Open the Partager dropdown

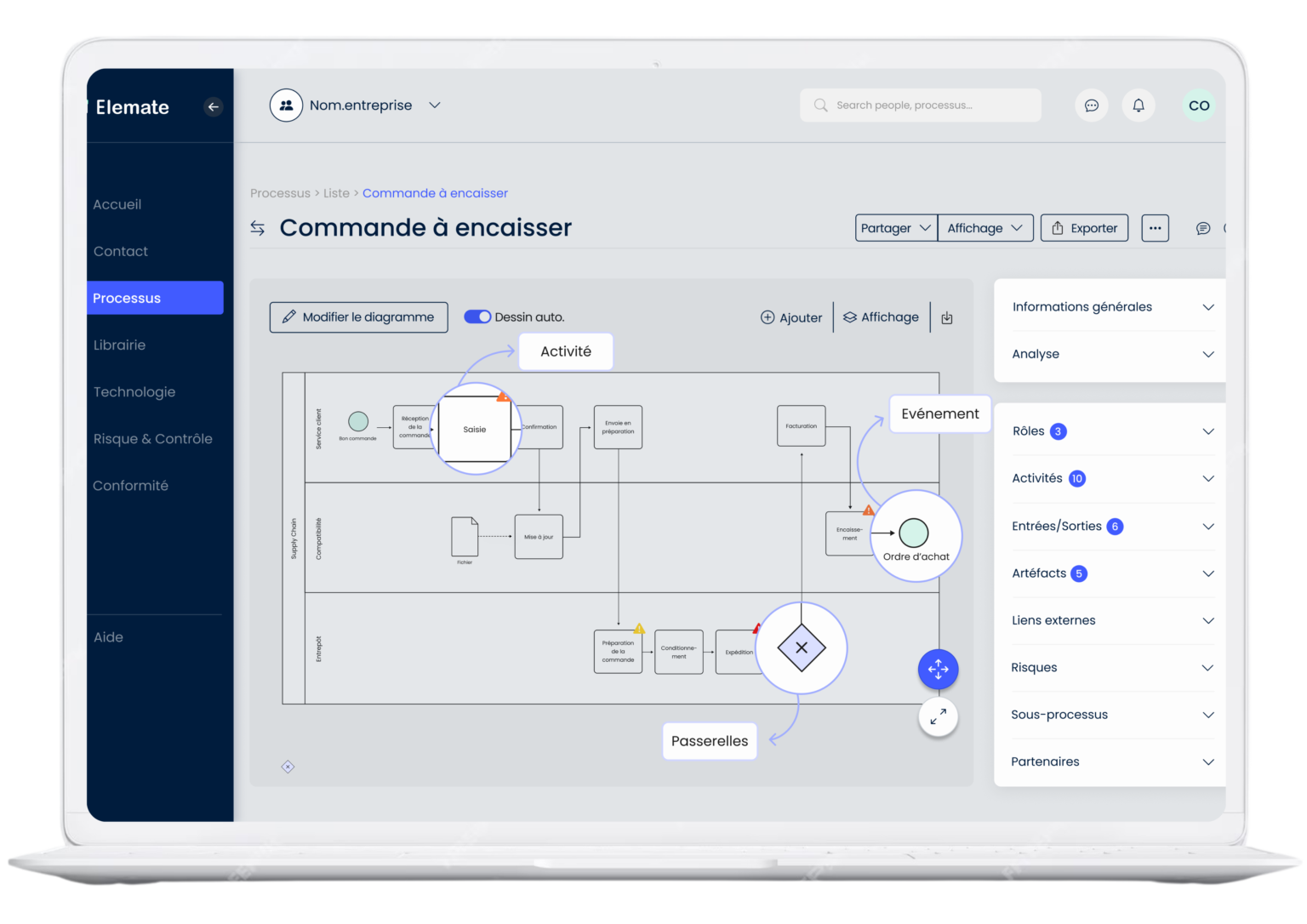point(895,227)
